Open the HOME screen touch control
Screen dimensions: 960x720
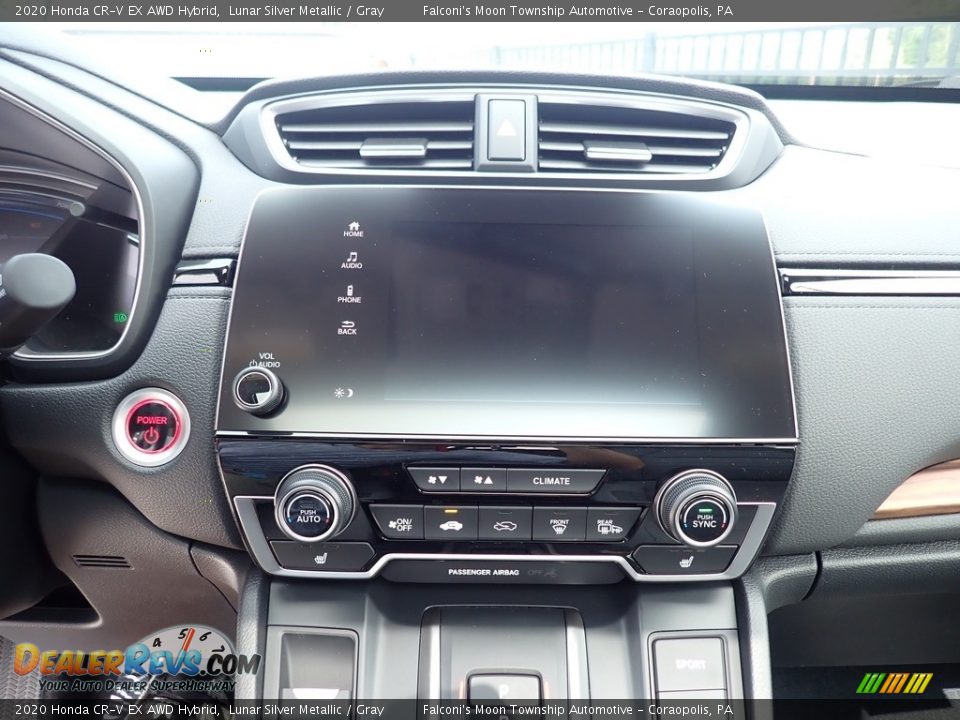(354, 227)
